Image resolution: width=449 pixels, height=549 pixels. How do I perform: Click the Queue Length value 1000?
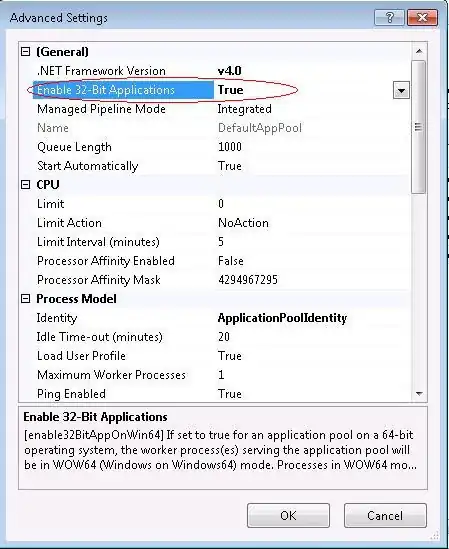click(230, 147)
